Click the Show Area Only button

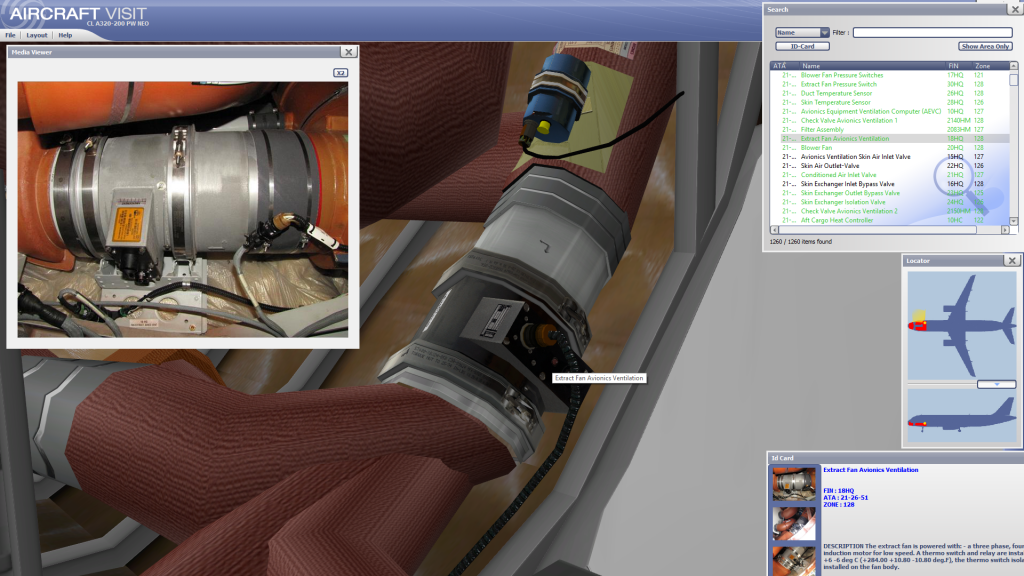click(x=985, y=46)
